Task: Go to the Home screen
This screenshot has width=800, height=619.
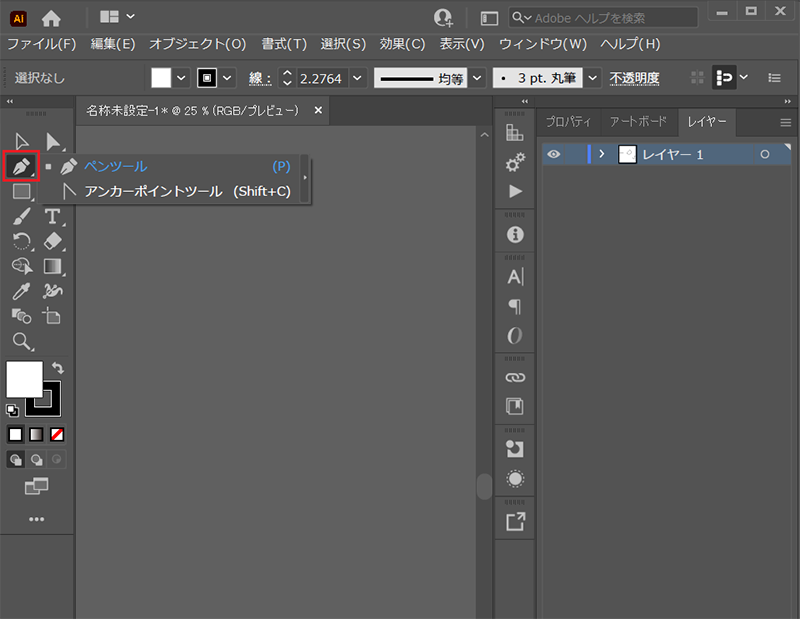Action: (51, 18)
